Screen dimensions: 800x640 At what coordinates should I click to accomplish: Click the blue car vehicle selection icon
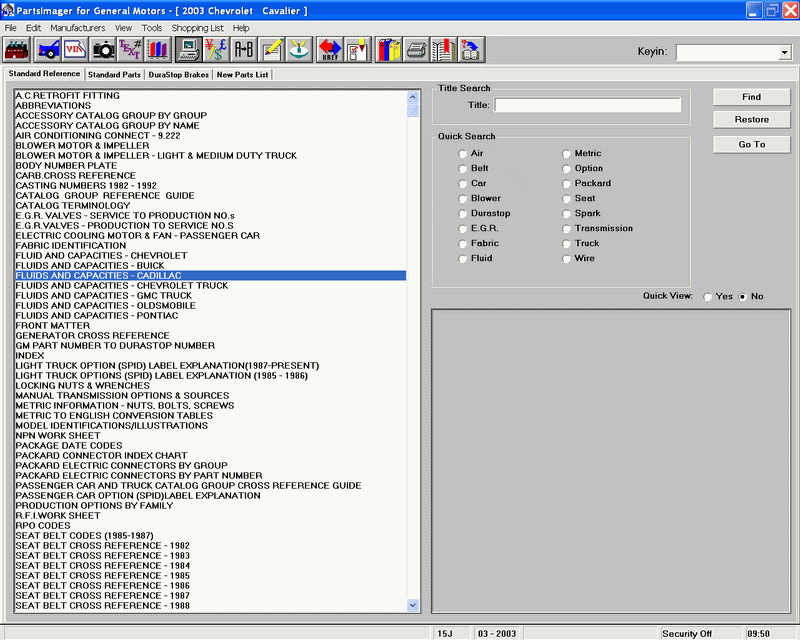click(x=48, y=50)
